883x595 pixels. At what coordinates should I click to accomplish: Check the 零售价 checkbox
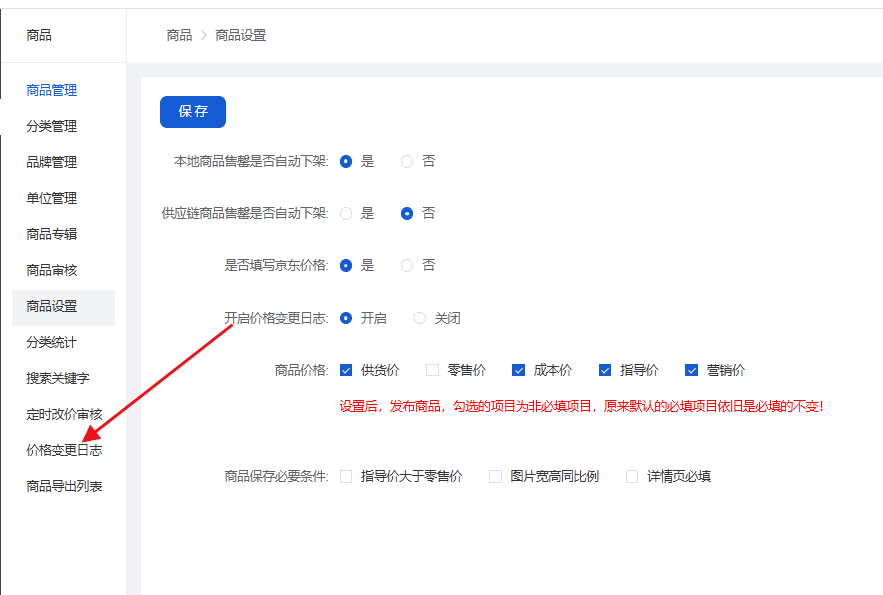[433, 370]
